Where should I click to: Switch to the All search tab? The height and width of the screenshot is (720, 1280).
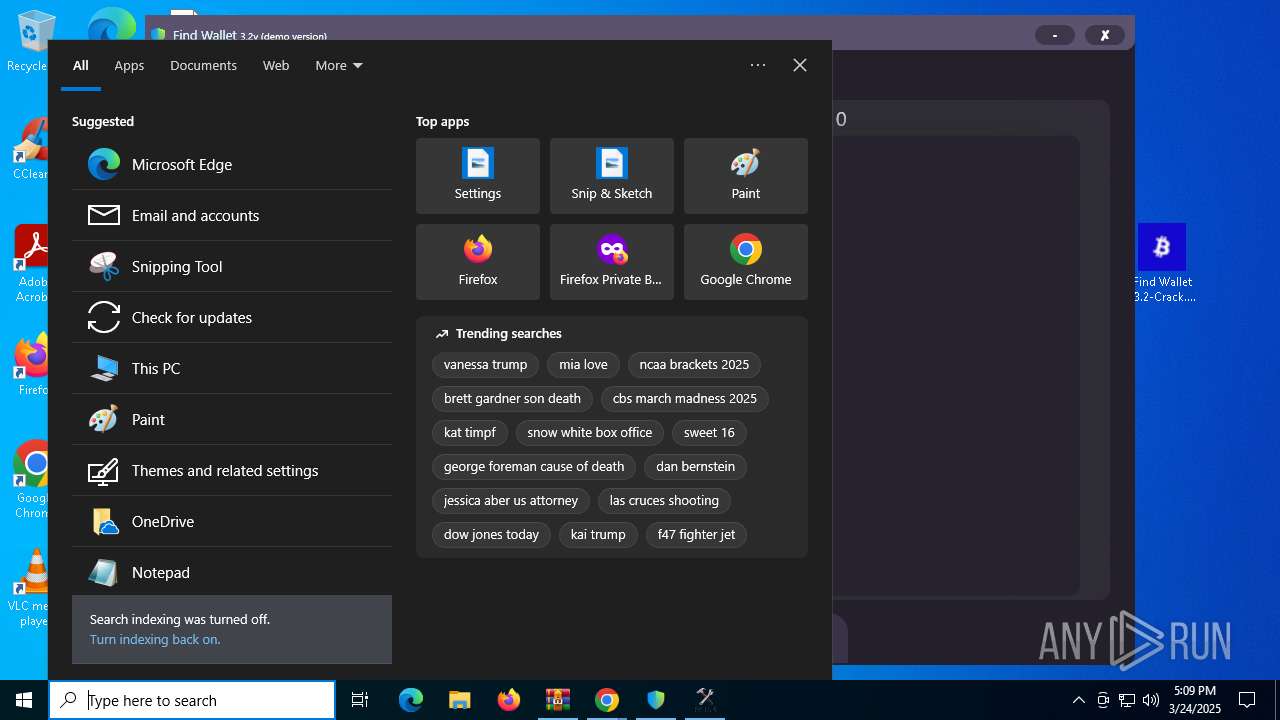[x=81, y=65]
